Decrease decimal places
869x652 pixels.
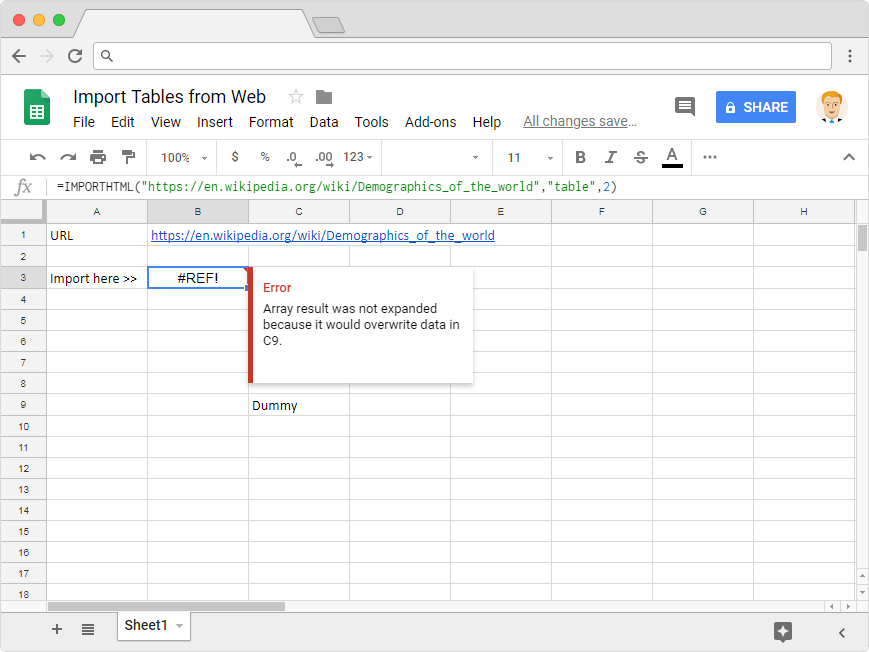click(x=294, y=158)
